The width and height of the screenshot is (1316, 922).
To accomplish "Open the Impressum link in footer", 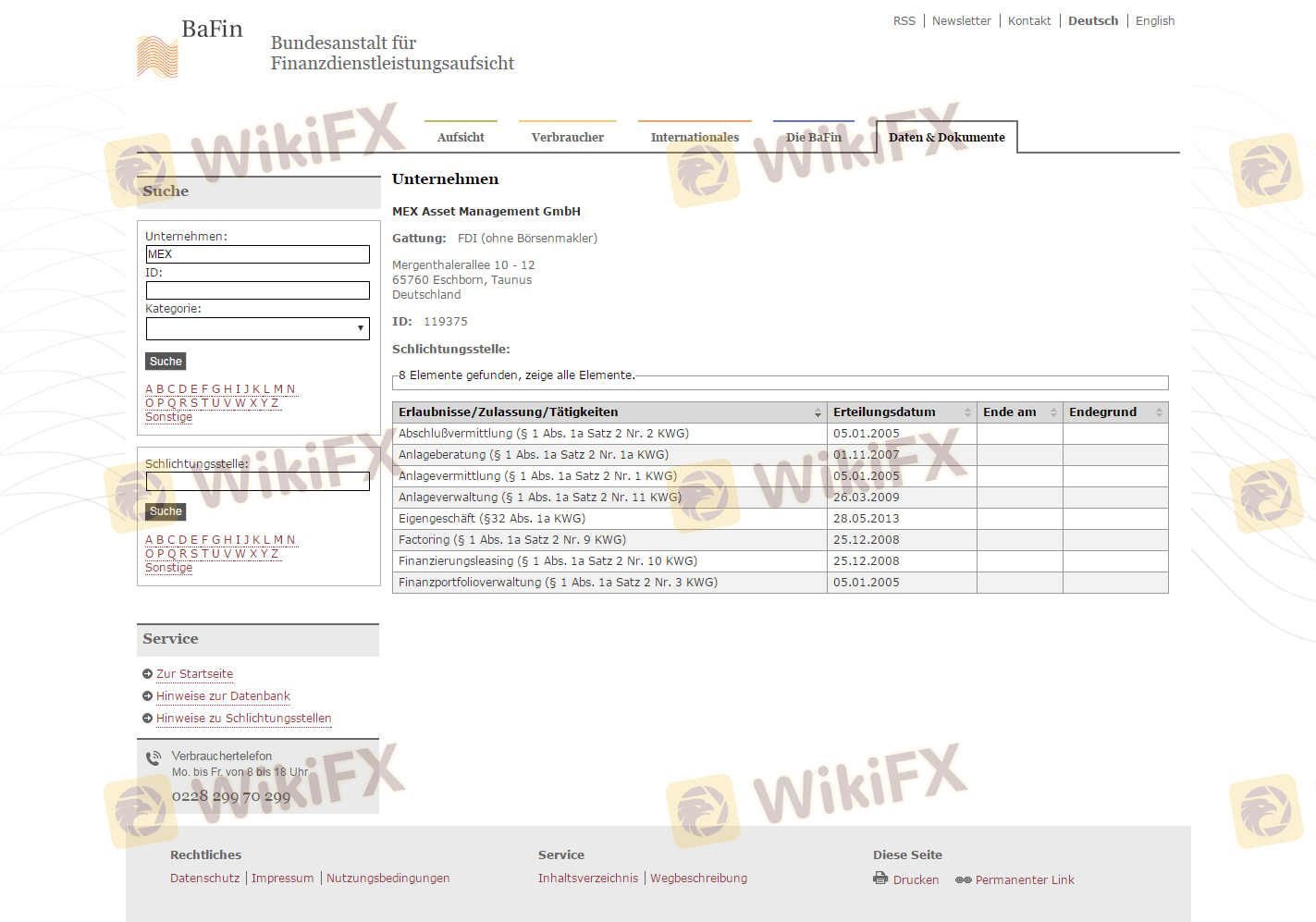I will click(x=282, y=879).
